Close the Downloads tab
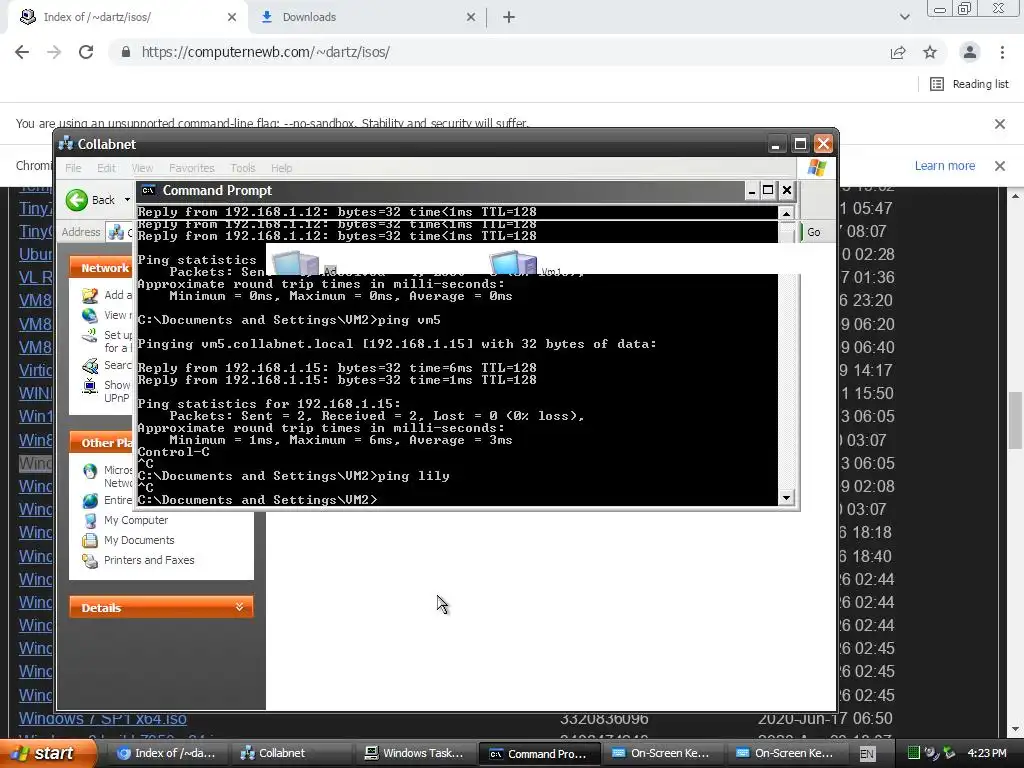This screenshot has height=768, width=1024. tap(471, 17)
